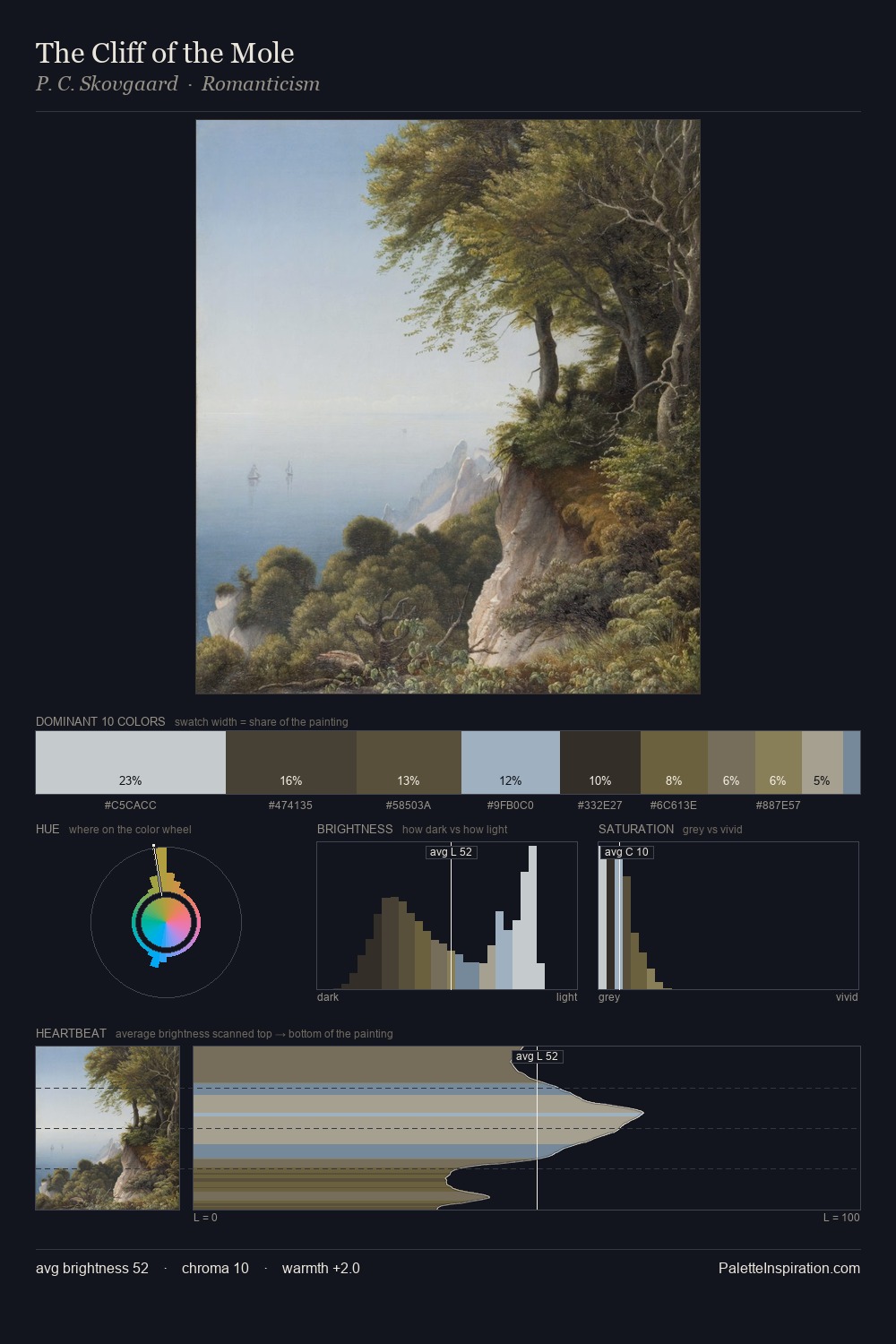The width and height of the screenshot is (896, 1344).
Task: Click the hex code #332E27
Action: pos(600,806)
